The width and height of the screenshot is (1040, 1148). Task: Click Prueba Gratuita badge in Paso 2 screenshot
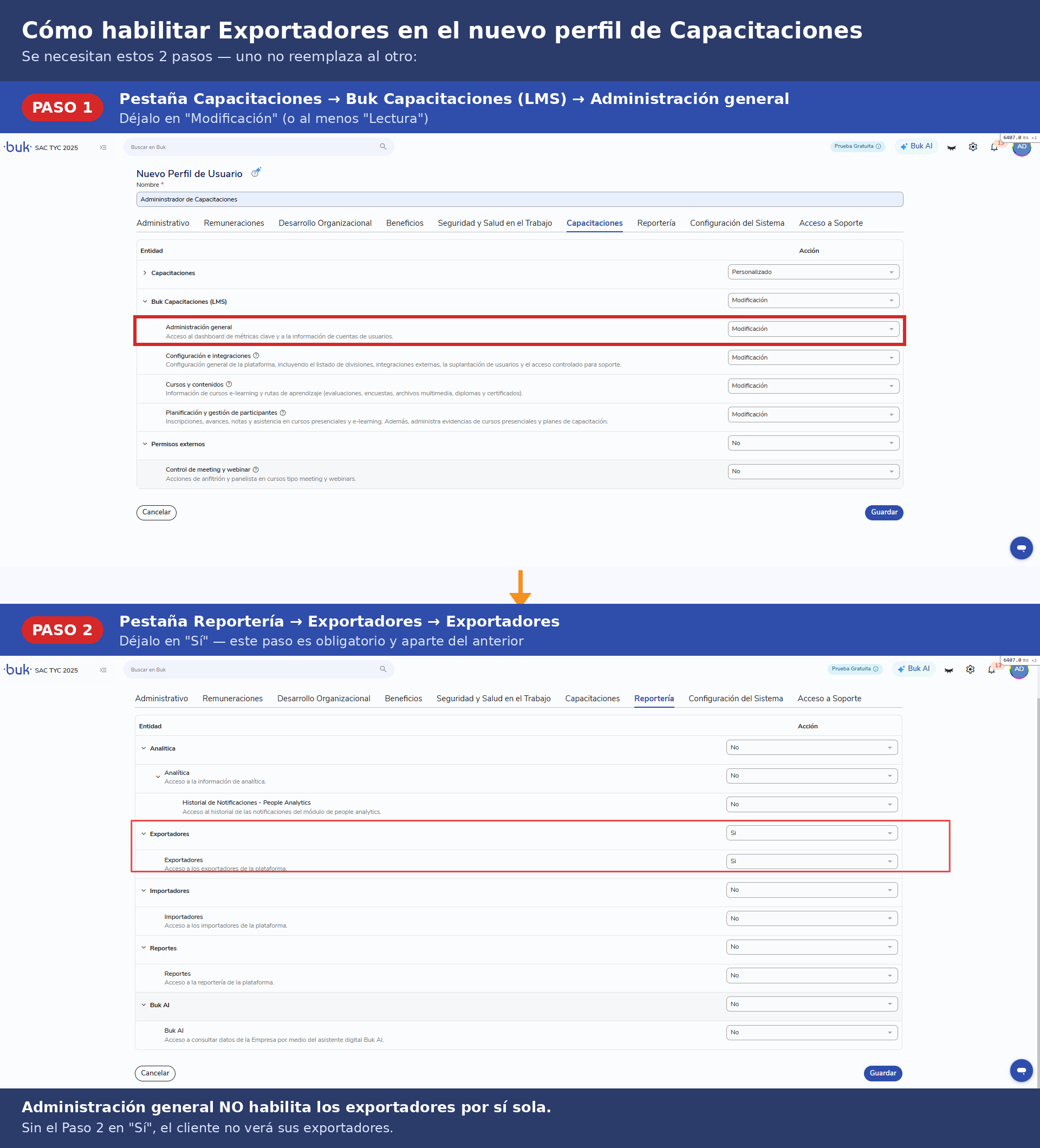pos(855,669)
